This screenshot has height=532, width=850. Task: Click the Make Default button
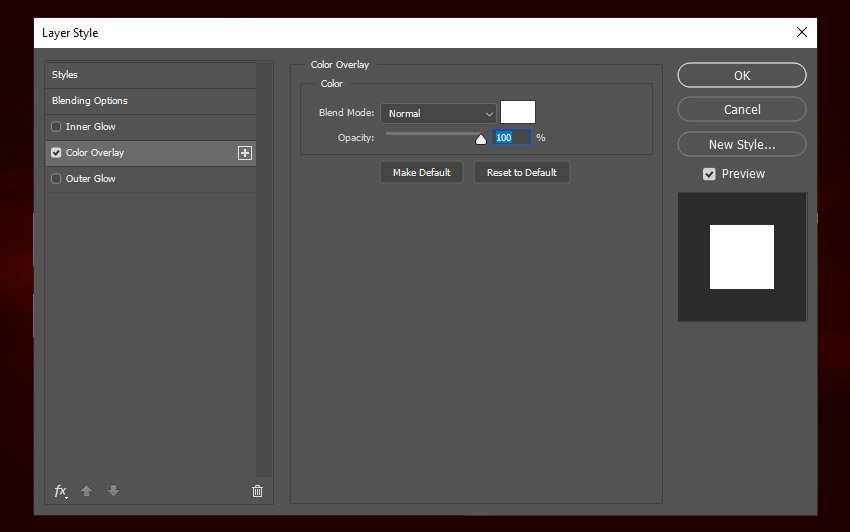[x=421, y=173]
